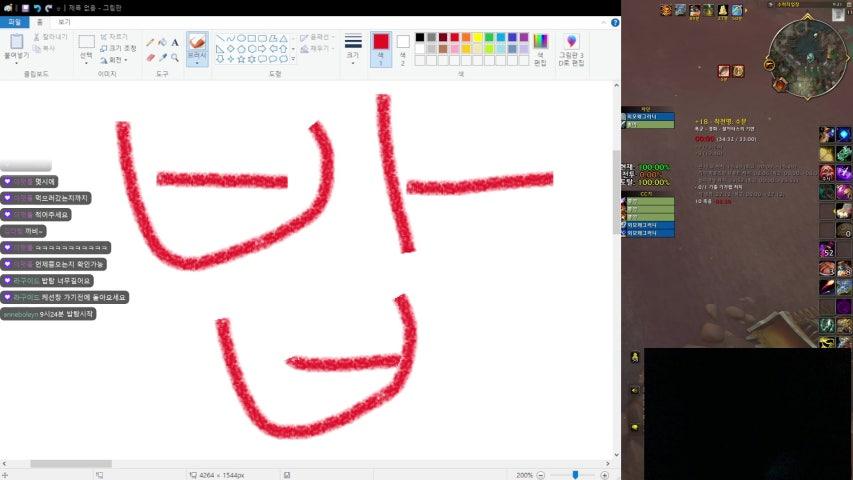
Task: Click the zoom out minus button
Action: [x=540, y=475]
